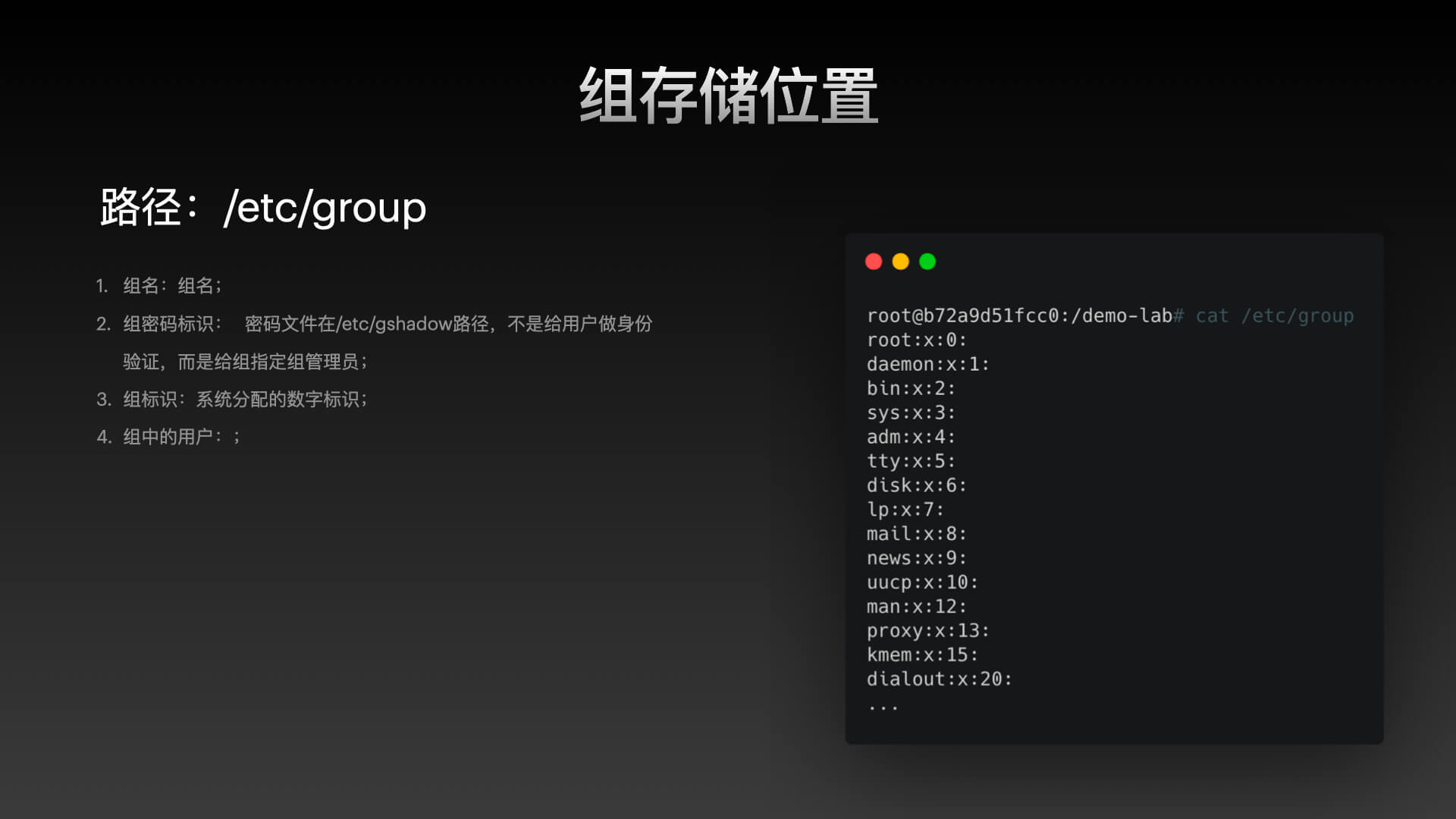This screenshot has width=1456, height=819.
Task: Click the proxy:x:13: terminal line
Action: (x=927, y=631)
